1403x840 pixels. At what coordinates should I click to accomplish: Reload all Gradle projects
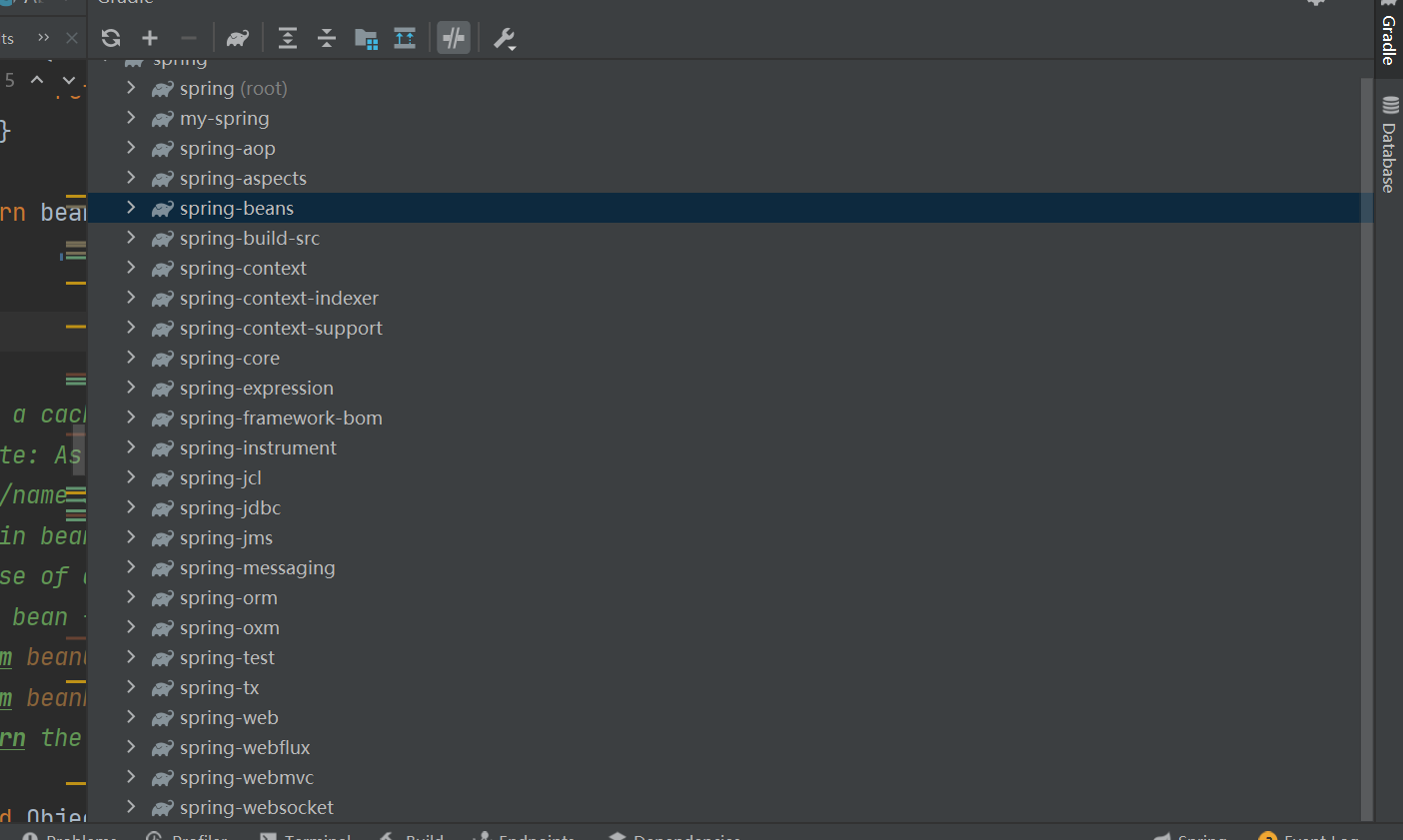point(111,38)
